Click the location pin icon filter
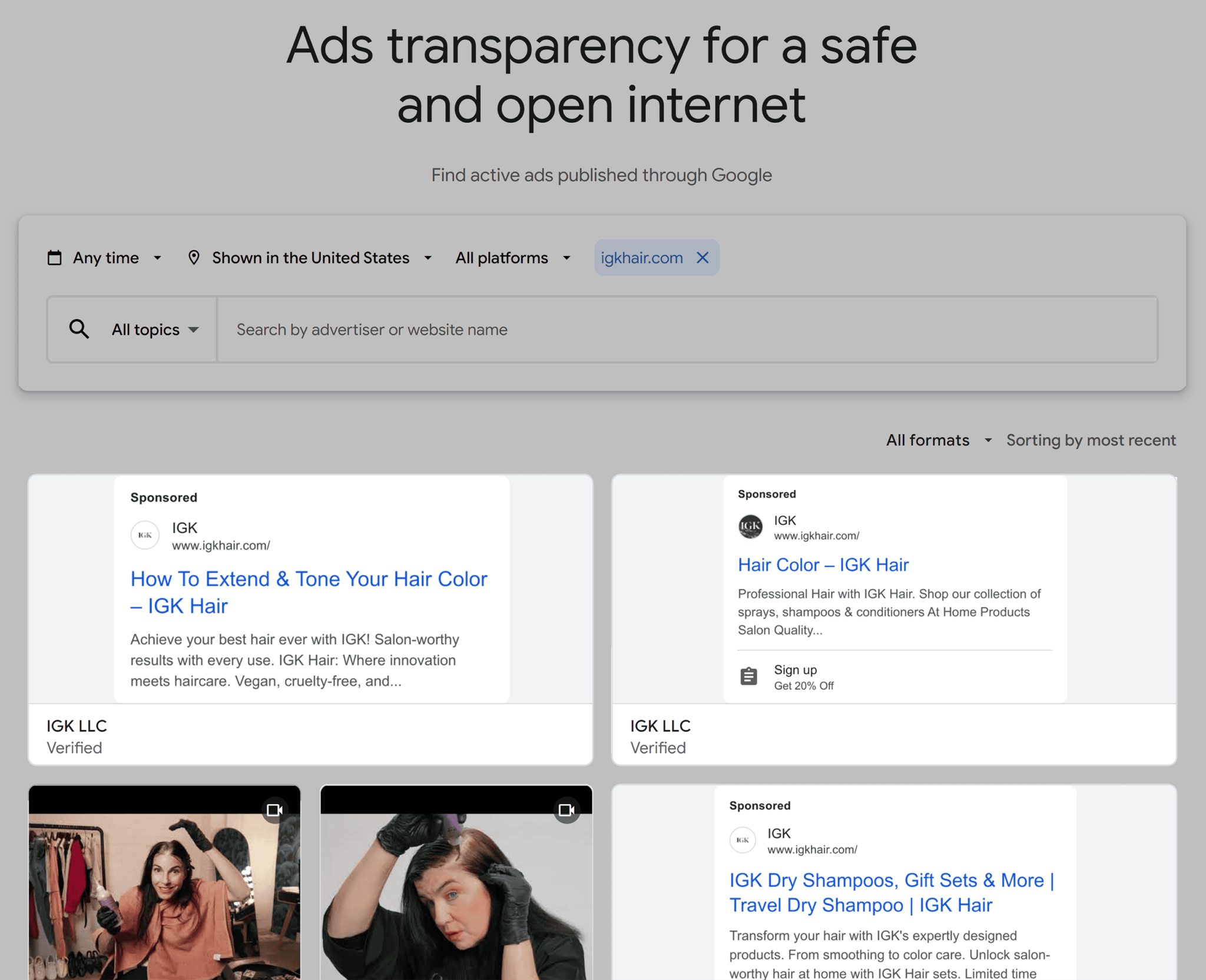Screen dimensions: 1206x980 pyautogui.click(x=195, y=258)
